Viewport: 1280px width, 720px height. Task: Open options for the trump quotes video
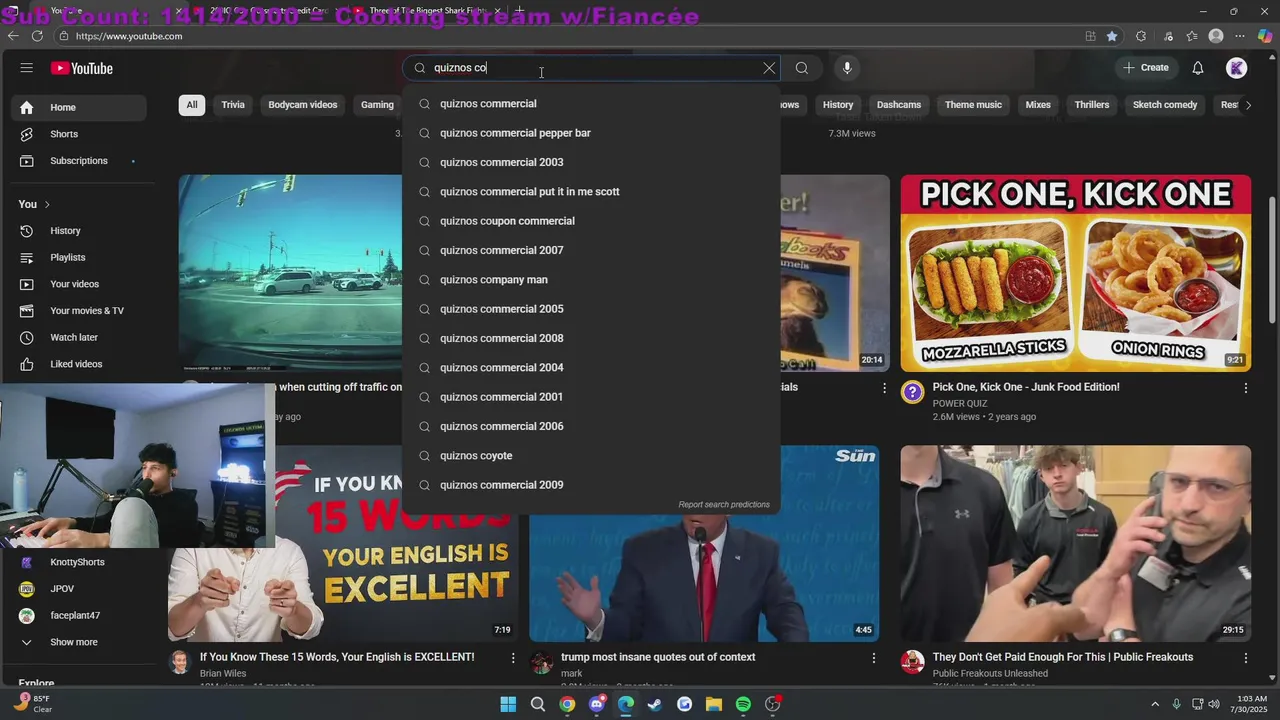(x=874, y=658)
